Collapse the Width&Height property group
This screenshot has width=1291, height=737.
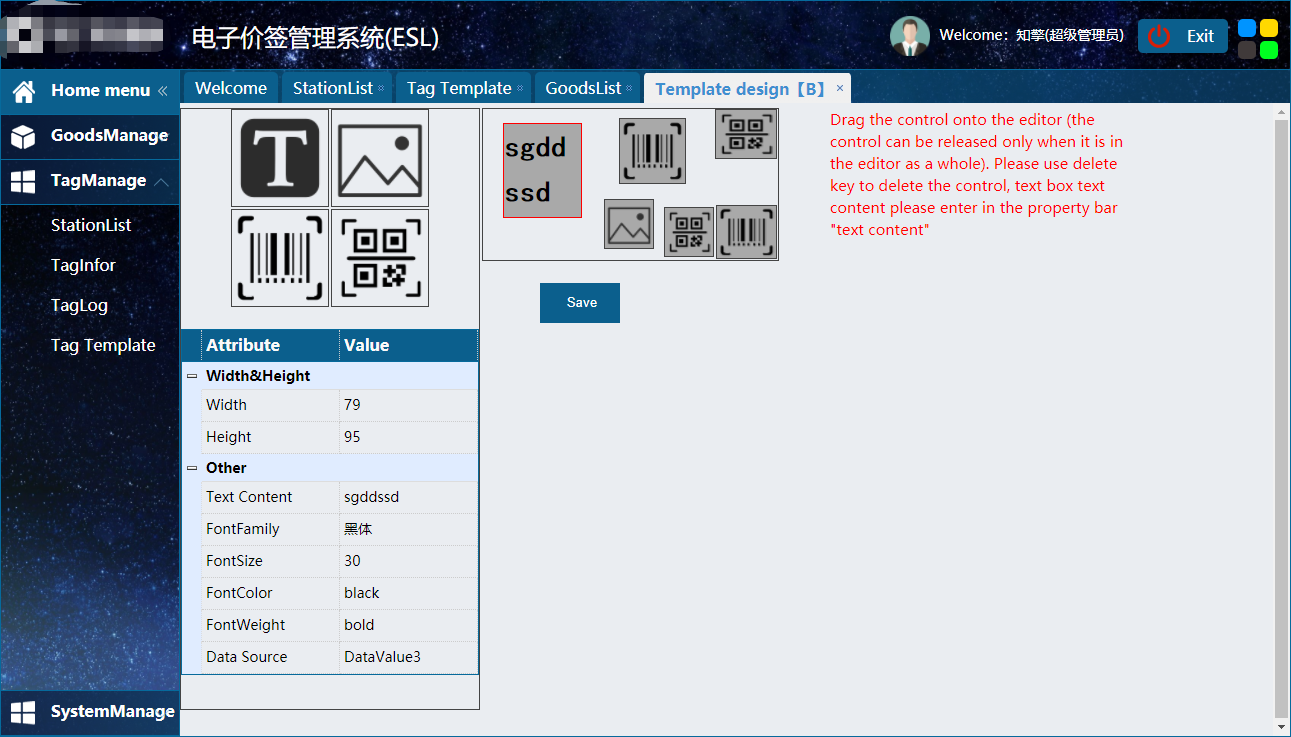[x=192, y=376]
